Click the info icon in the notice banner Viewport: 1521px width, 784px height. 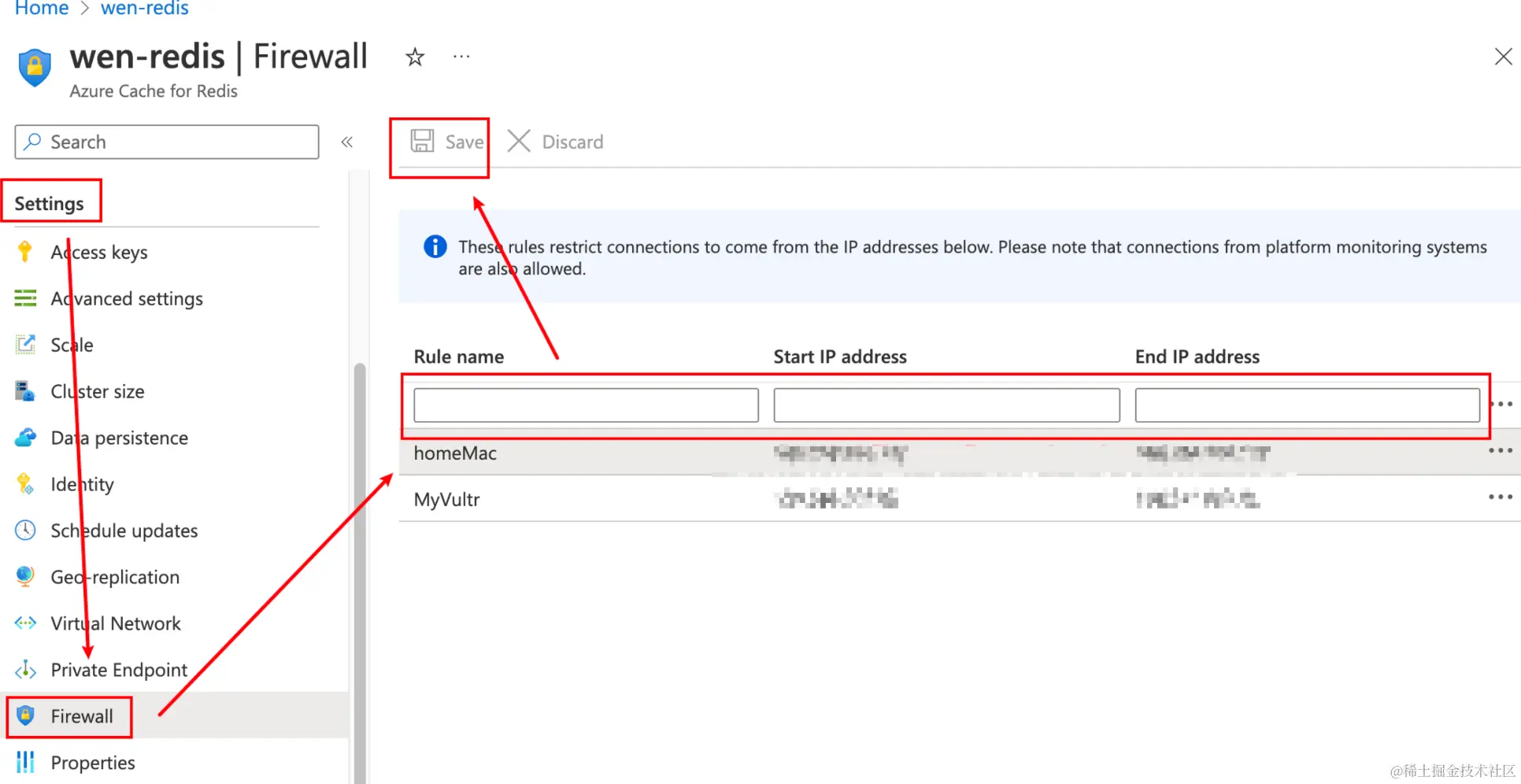pos(435,246)
